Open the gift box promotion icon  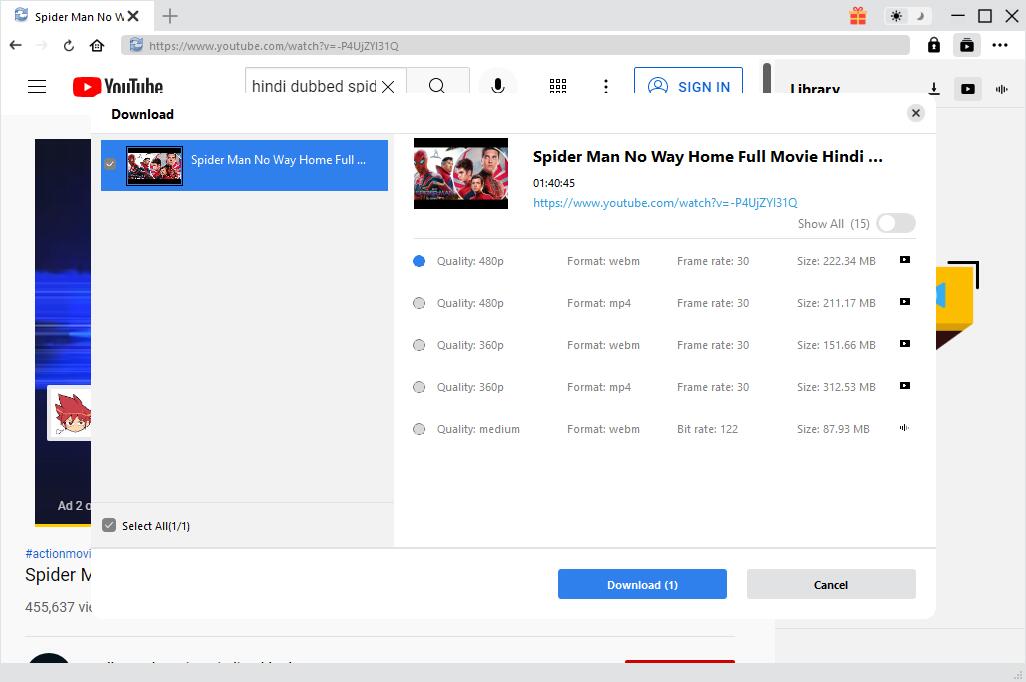[858, 16]
